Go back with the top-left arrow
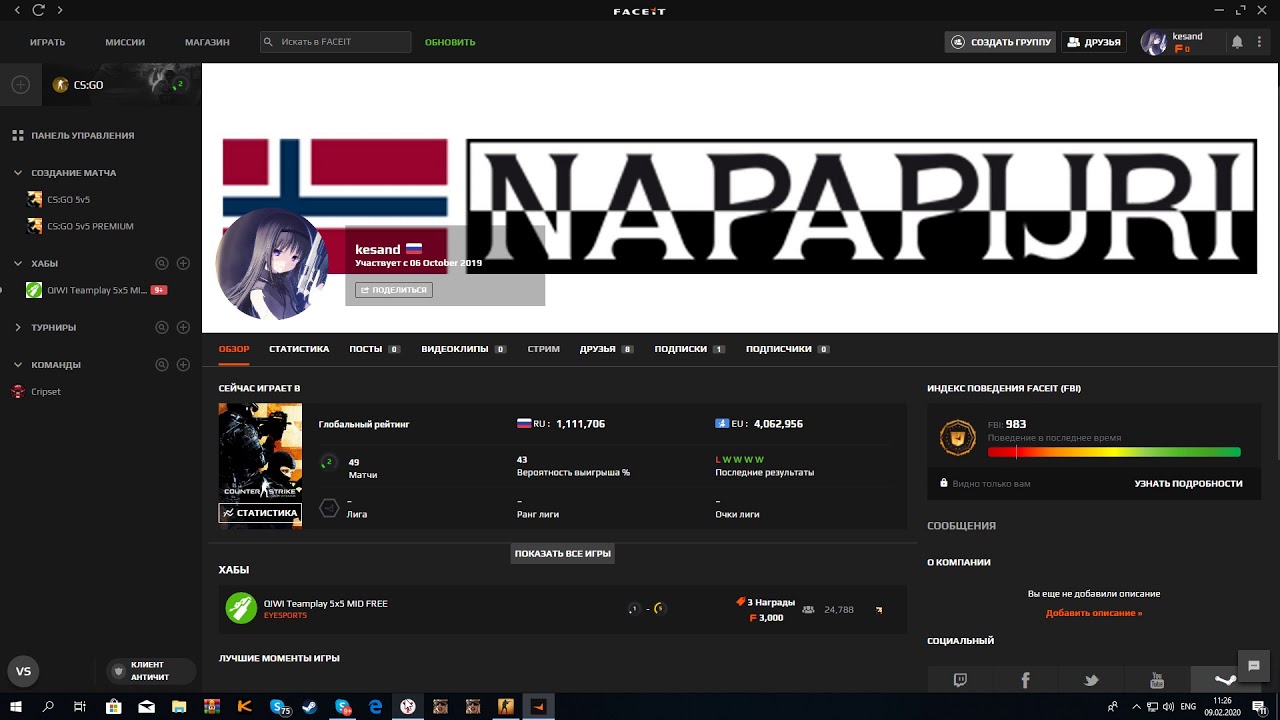 (17, 10)
